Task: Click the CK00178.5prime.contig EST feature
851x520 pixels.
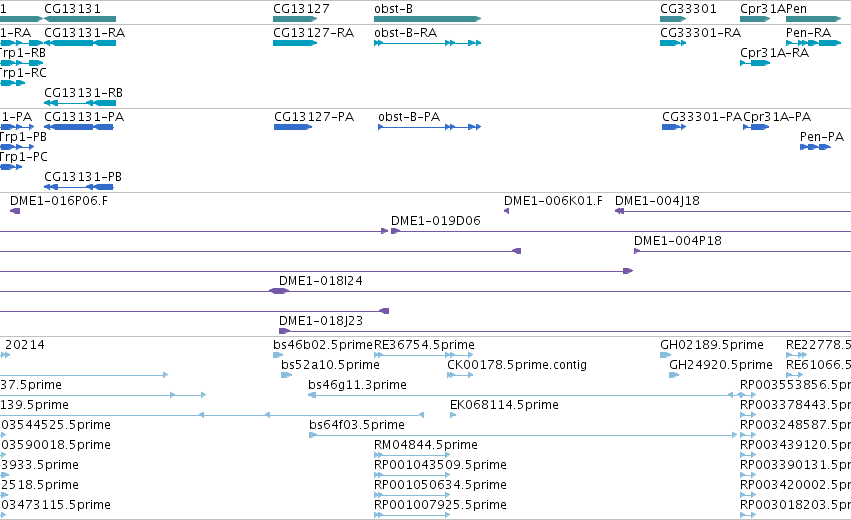Action: coord(458,375)
